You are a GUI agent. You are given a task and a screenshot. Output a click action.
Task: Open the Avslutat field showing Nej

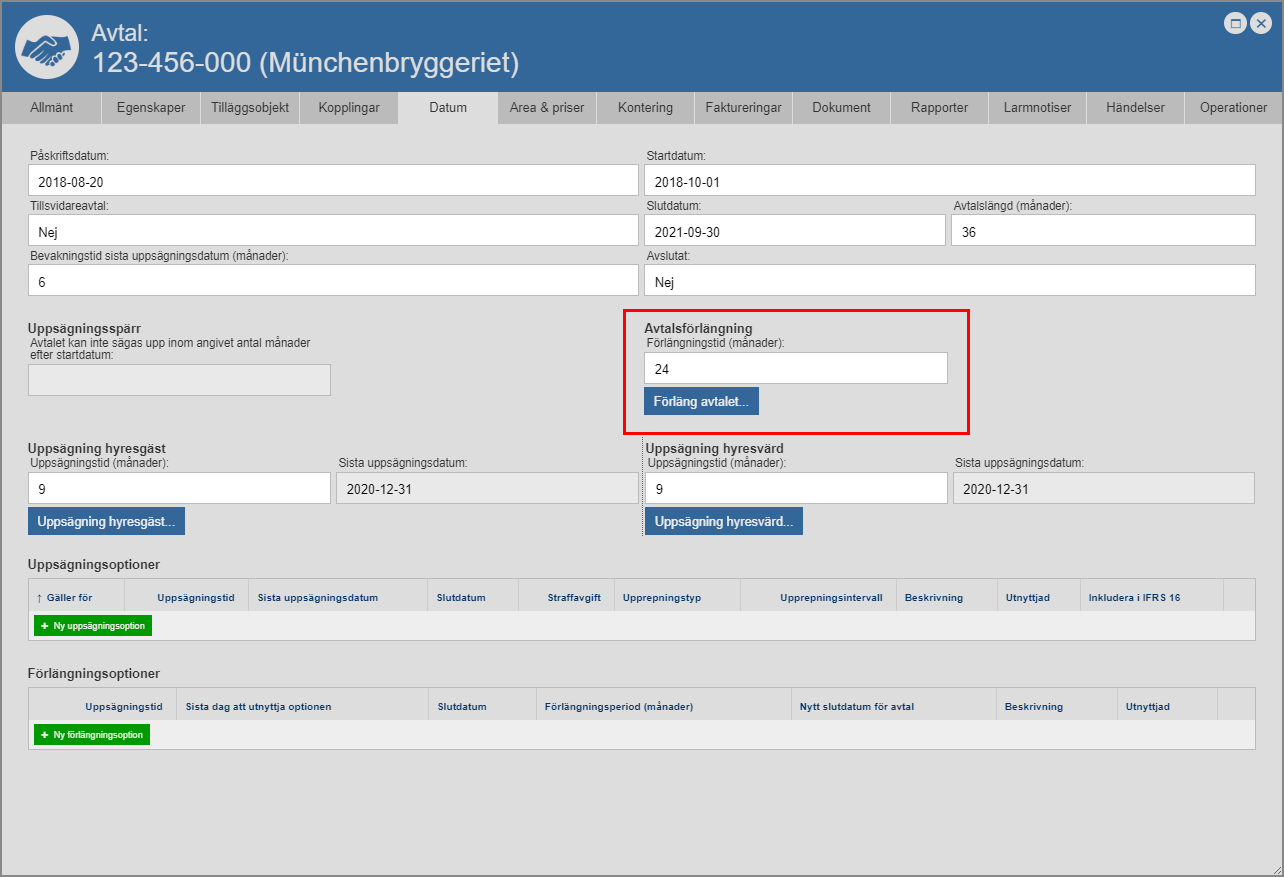tap(949, 281)
